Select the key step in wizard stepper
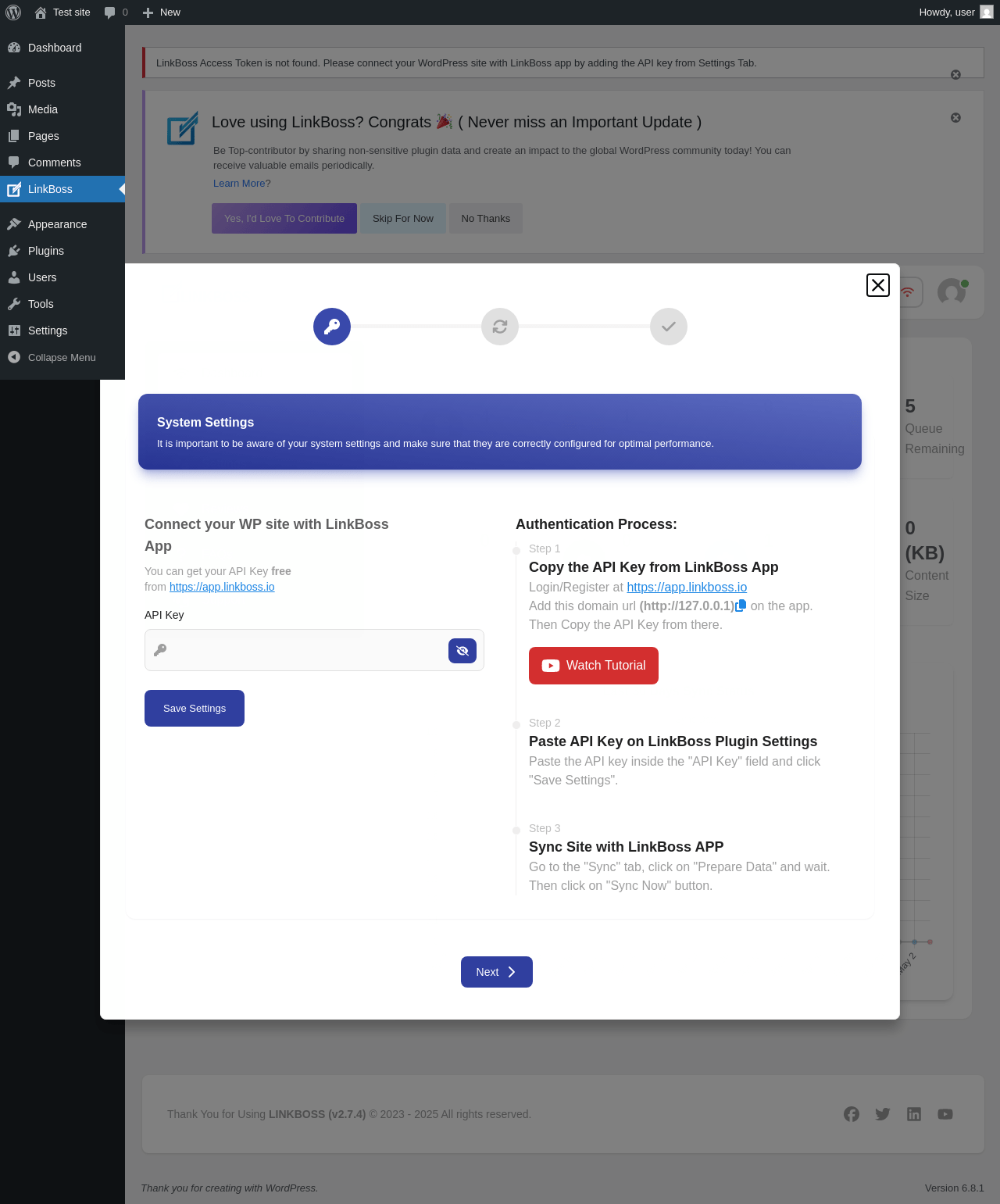The height and width of the screenshot is (1204, 1000). coord(332,327)
